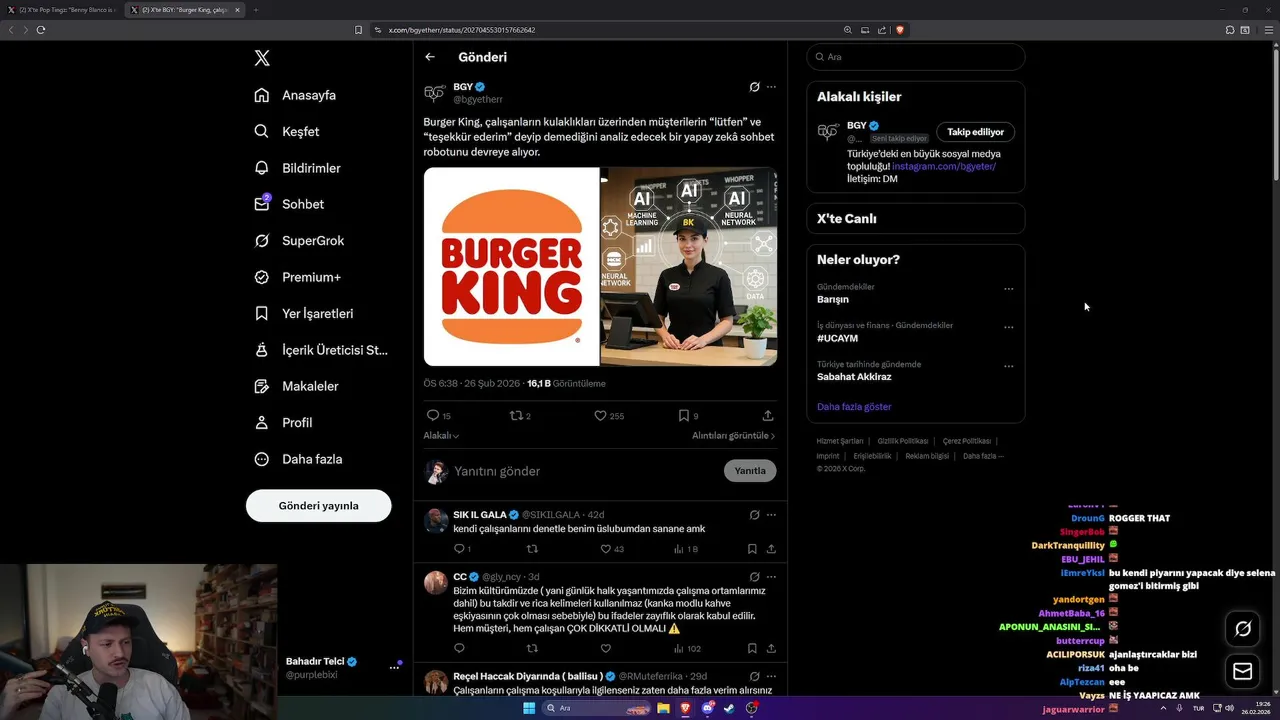
Task: Open more options for Sabahat Akkiraz trend
Action: tap(1008, 366)
